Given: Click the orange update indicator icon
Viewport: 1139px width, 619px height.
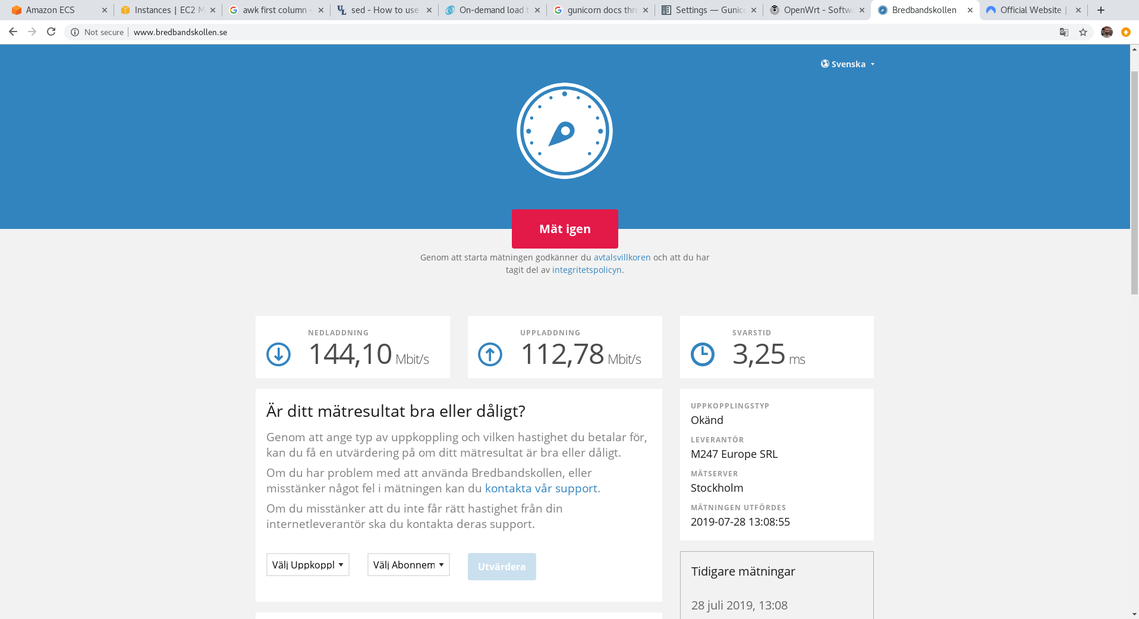Looking at the screenshot, I should [1126, 32].
